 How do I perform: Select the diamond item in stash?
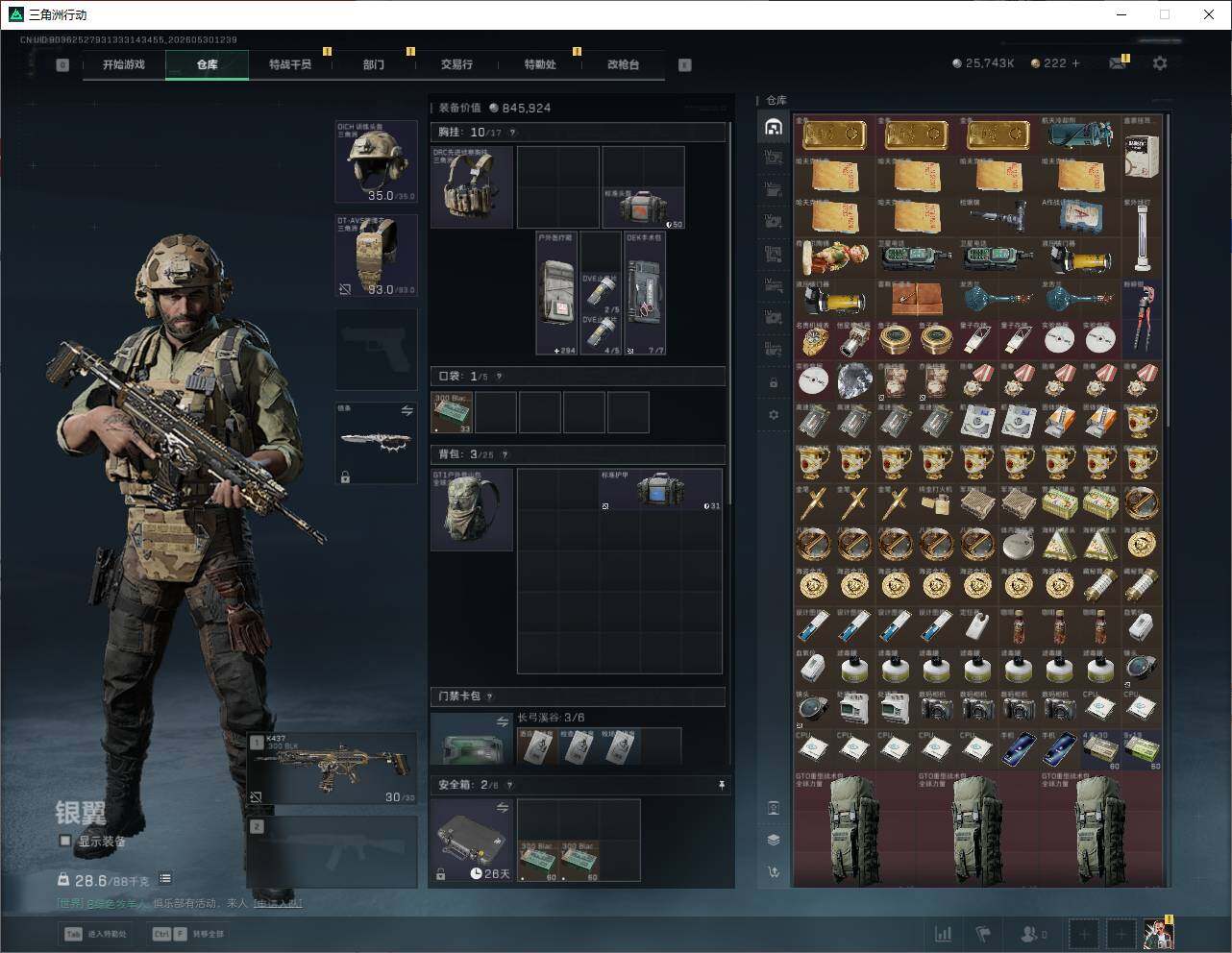coord(854,381)
